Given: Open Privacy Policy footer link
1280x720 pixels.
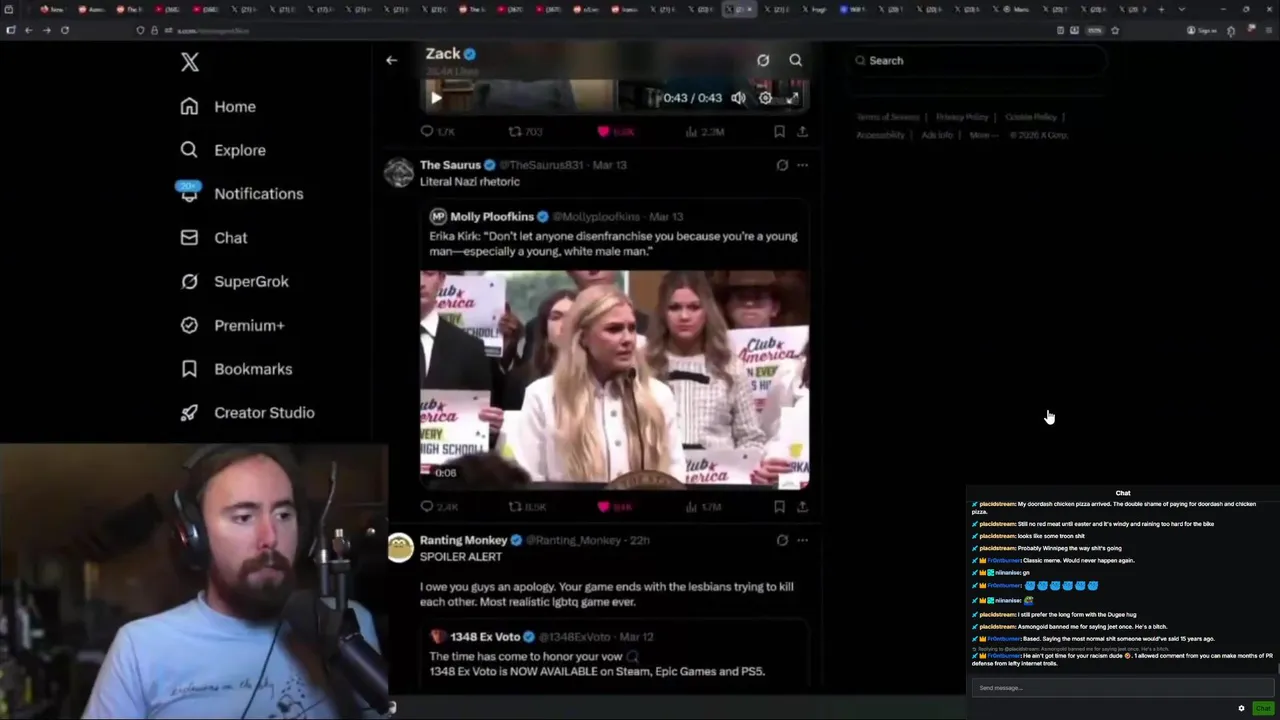Looking at the screenshot, I should pos(962,117).
